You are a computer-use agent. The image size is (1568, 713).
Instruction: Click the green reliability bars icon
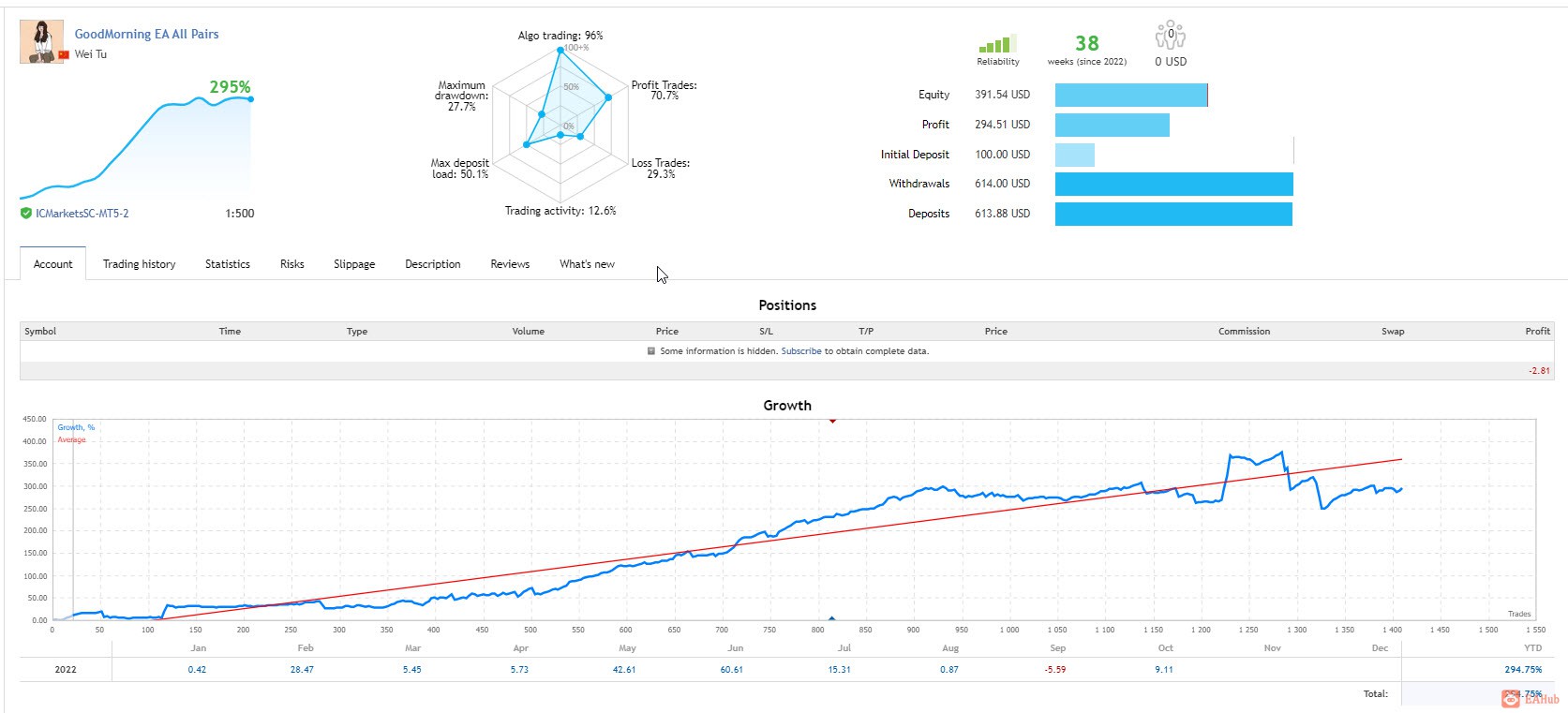(997, 44)
